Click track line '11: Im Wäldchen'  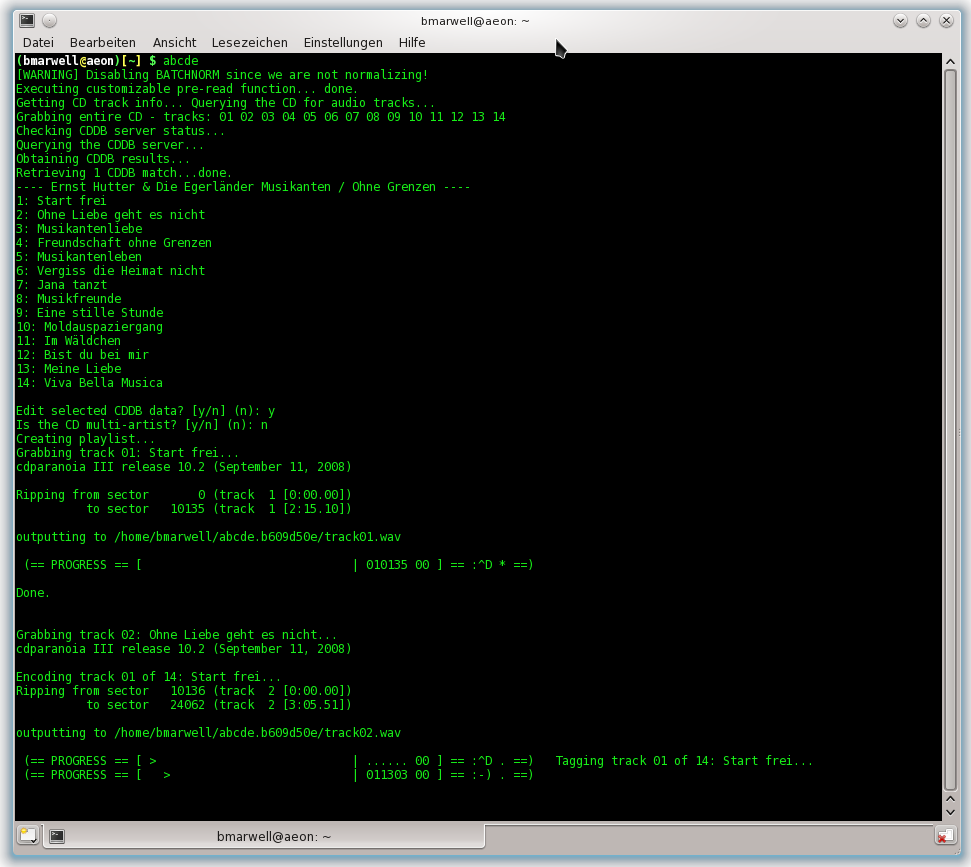tap(69, 341)
